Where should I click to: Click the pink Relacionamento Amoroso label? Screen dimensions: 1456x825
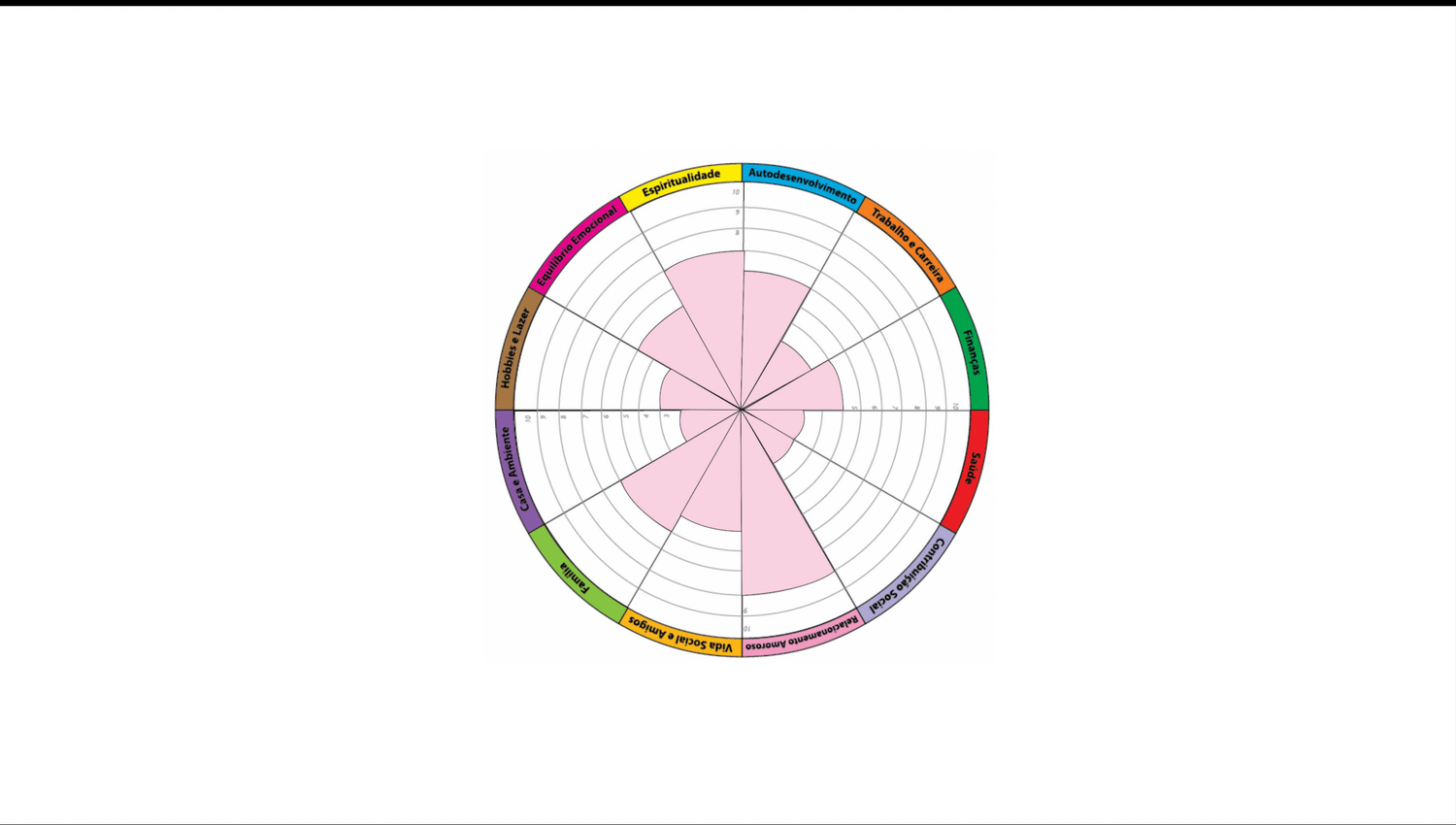(x=803, y=637)
